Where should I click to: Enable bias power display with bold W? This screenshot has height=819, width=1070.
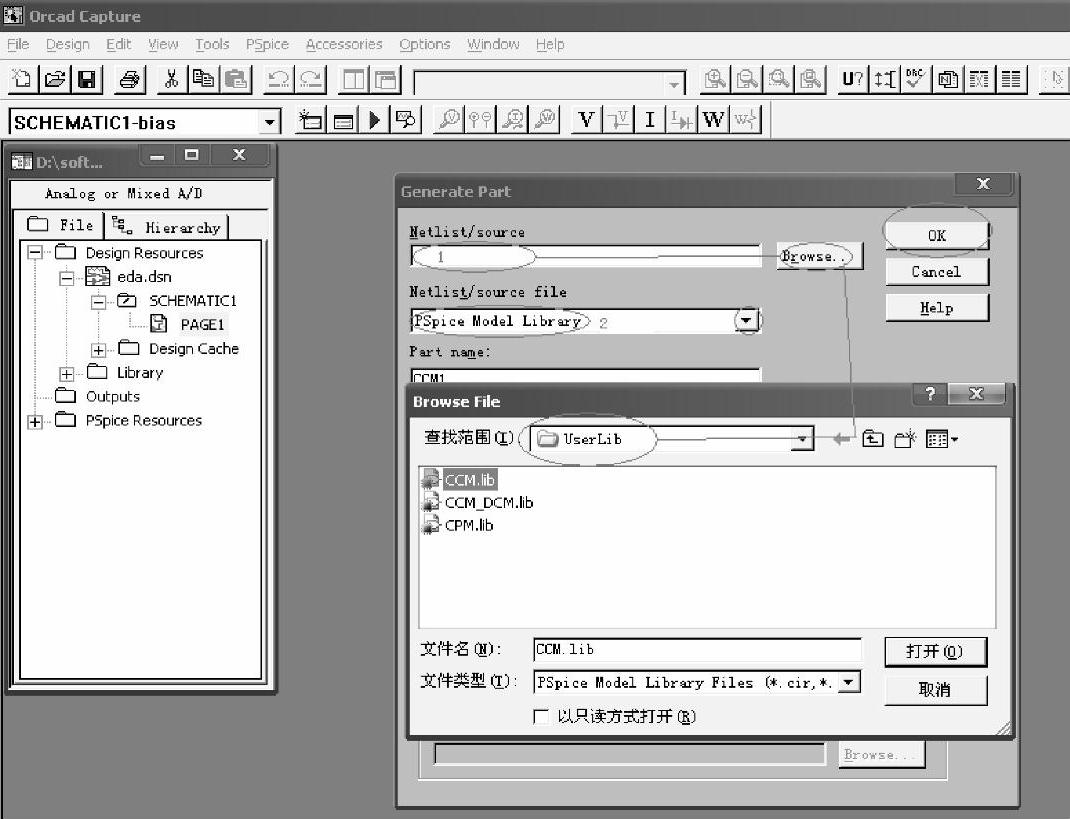pyautogui.click(x=713, y=120)
